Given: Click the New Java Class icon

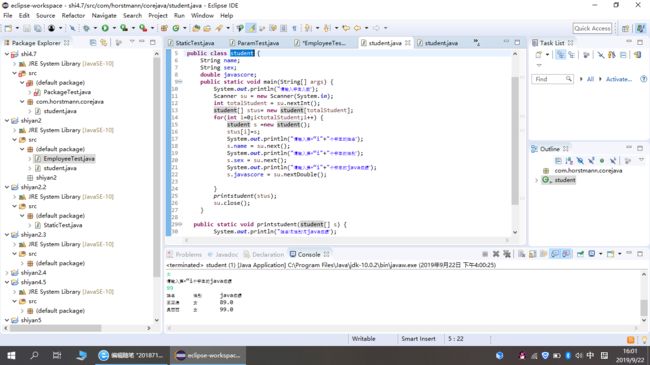Looking at the screenshot, I should click(x=176, y=28).
